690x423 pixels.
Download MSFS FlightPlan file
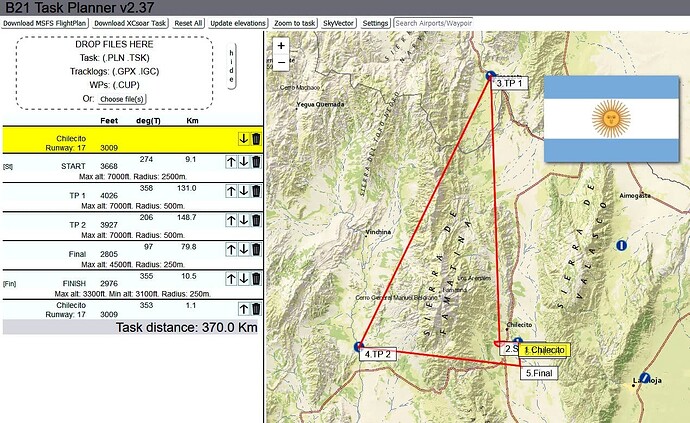(45, 23)
